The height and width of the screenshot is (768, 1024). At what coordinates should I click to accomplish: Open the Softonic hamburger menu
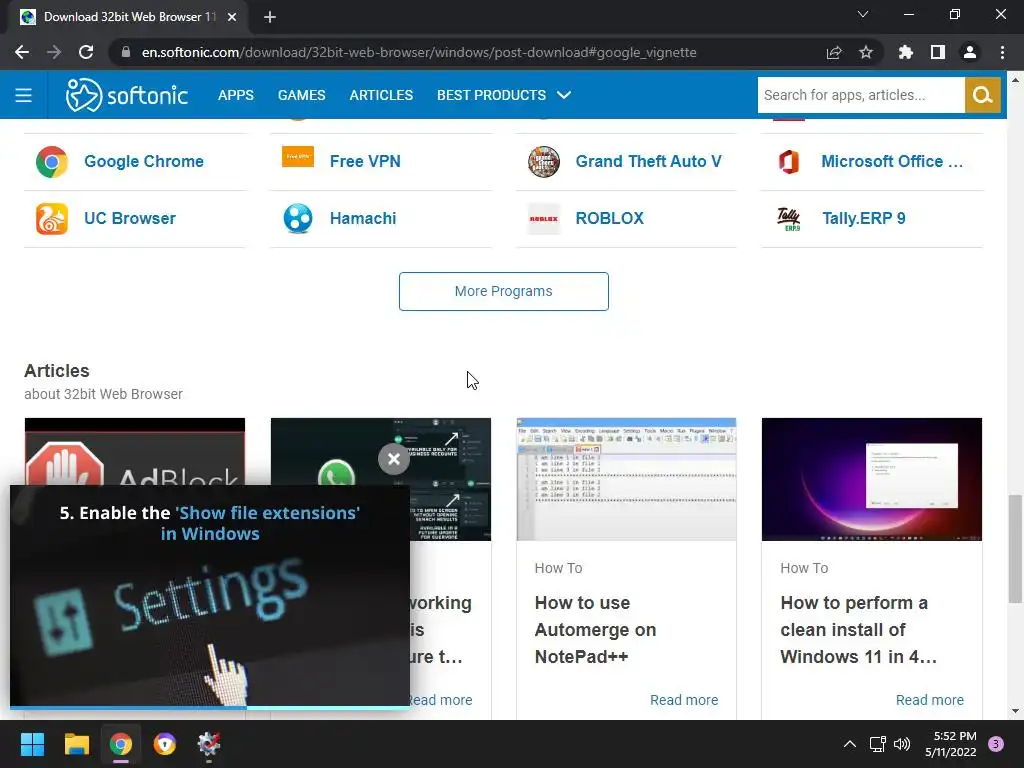pos(24,95)
